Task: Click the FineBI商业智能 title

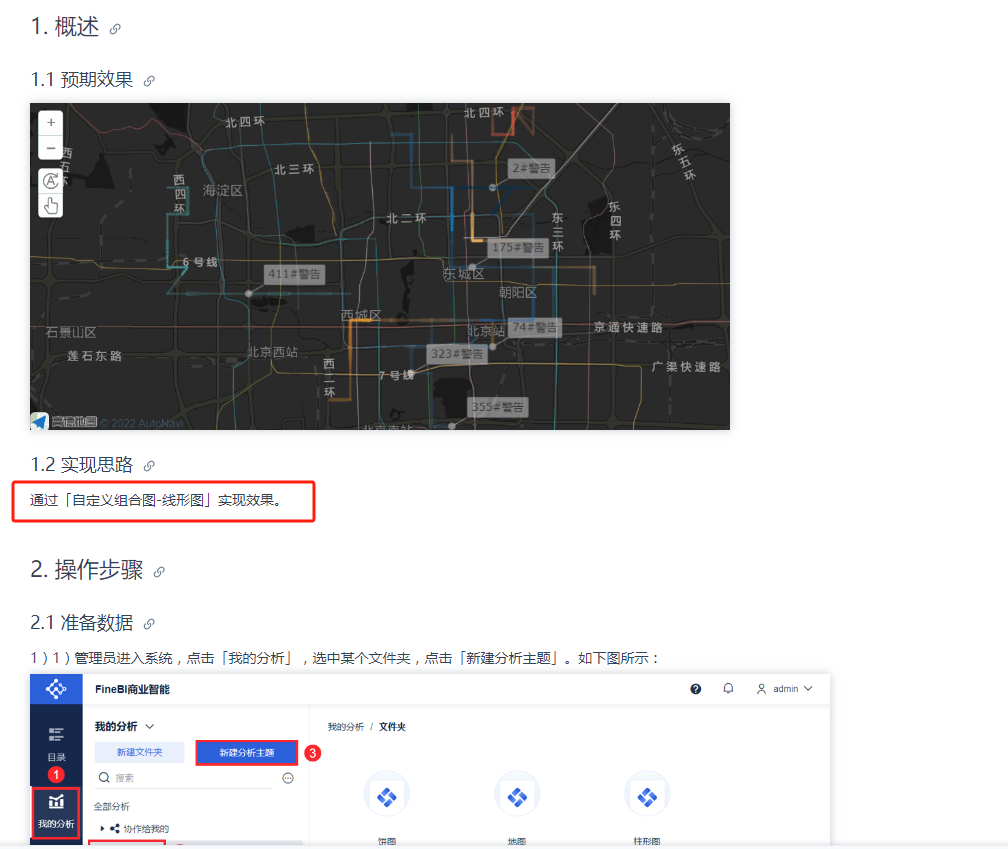Action: [x=132, y=689]
